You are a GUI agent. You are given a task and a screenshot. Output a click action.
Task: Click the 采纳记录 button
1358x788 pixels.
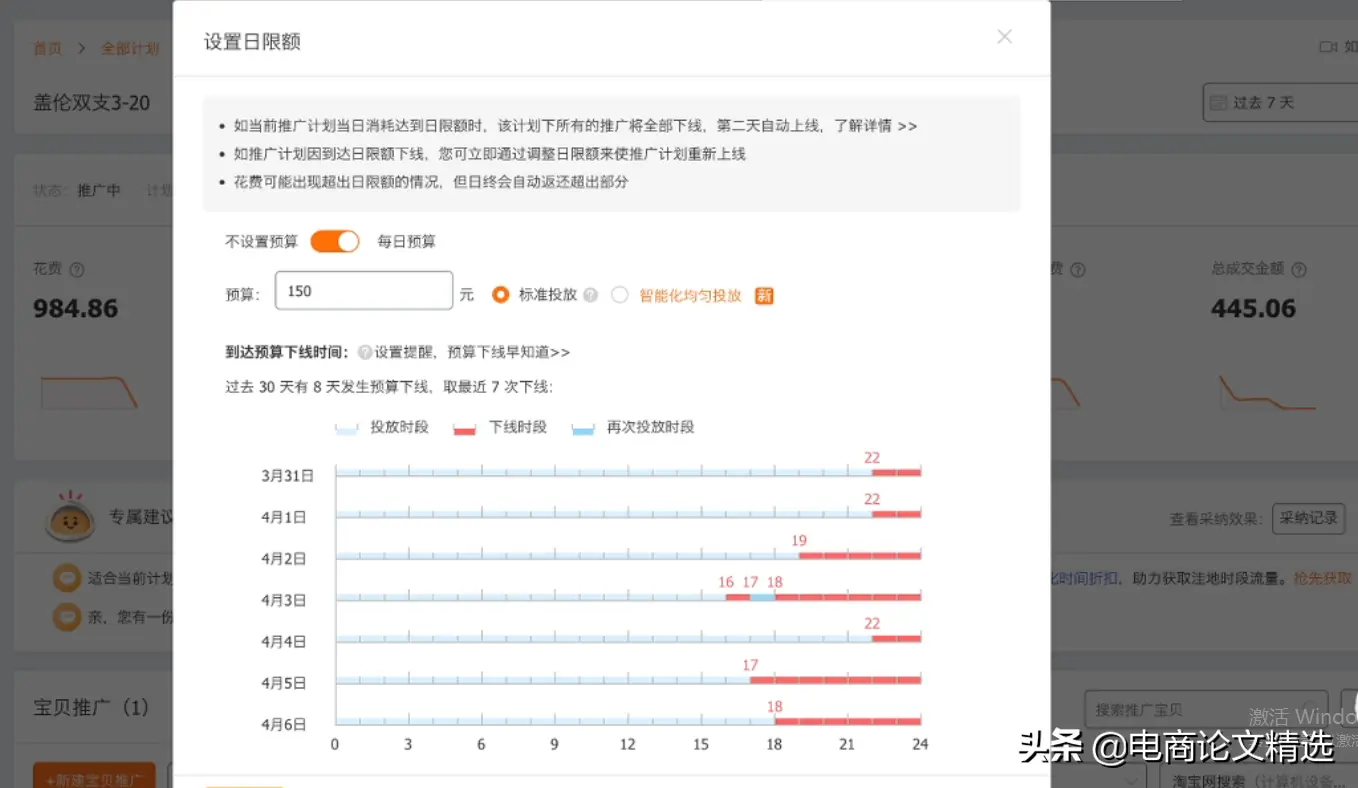pyautogui.click(x=1308, y=518)
